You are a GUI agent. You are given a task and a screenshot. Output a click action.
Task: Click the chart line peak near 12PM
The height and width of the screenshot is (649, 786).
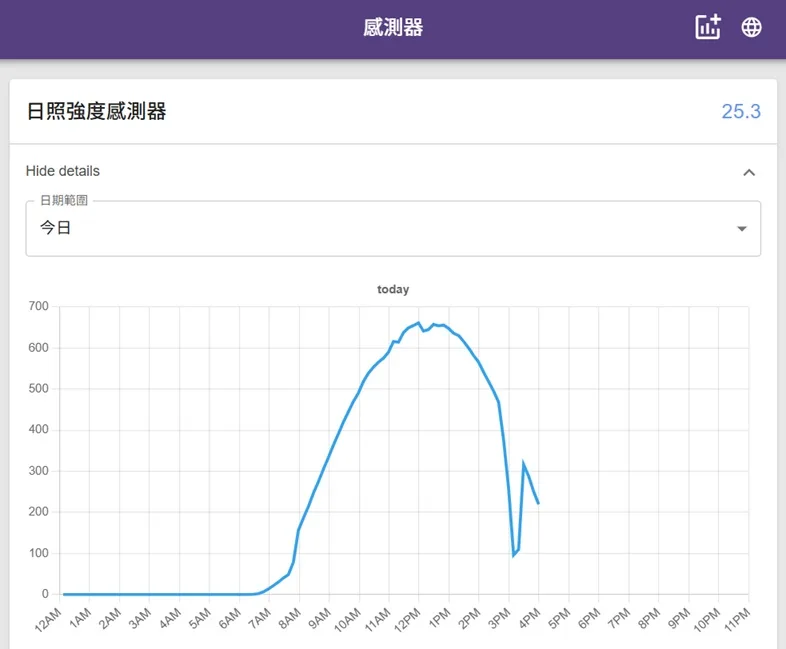(x=418, y=323)
